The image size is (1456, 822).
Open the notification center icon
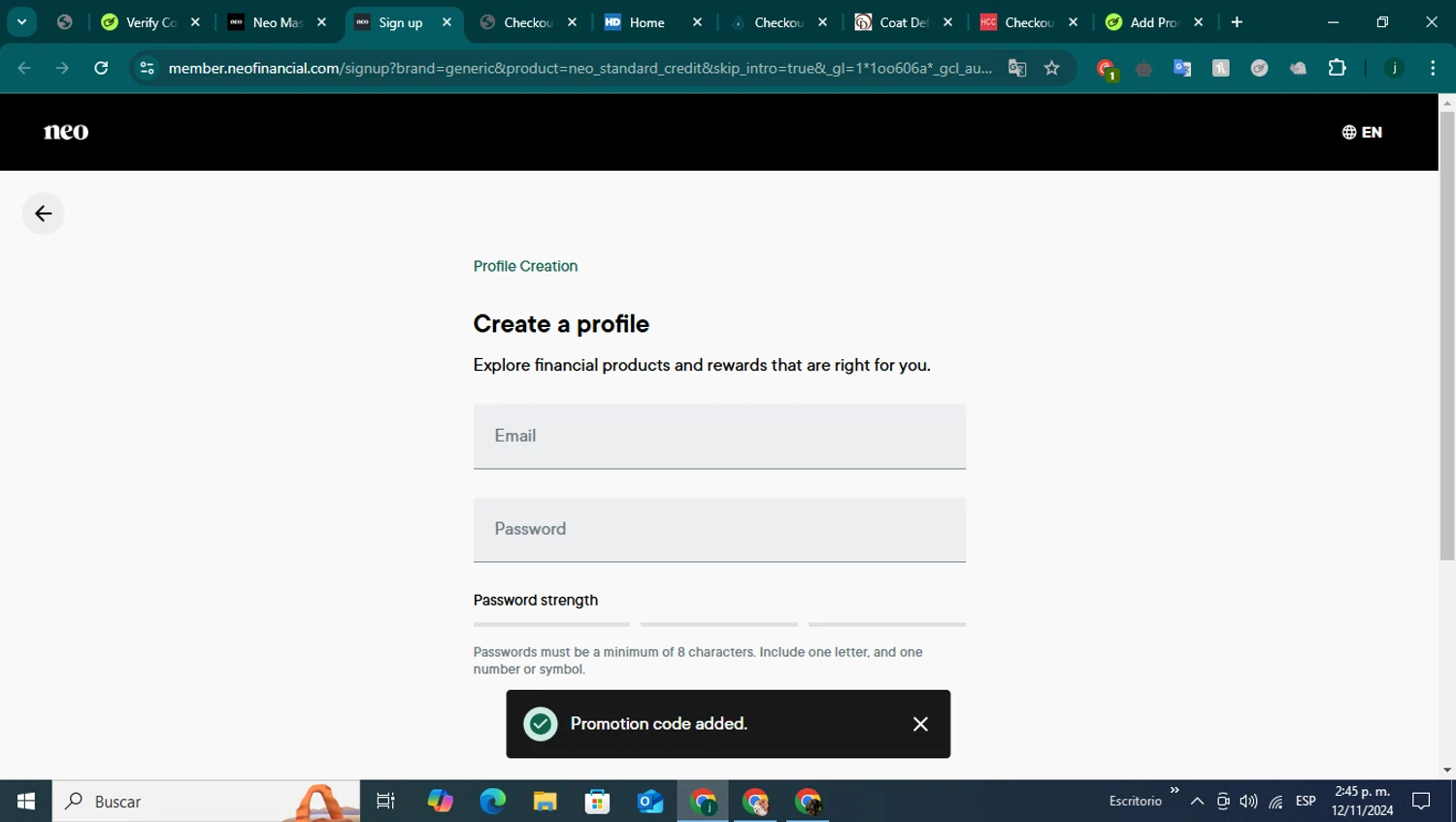[x=1421, y=802]
